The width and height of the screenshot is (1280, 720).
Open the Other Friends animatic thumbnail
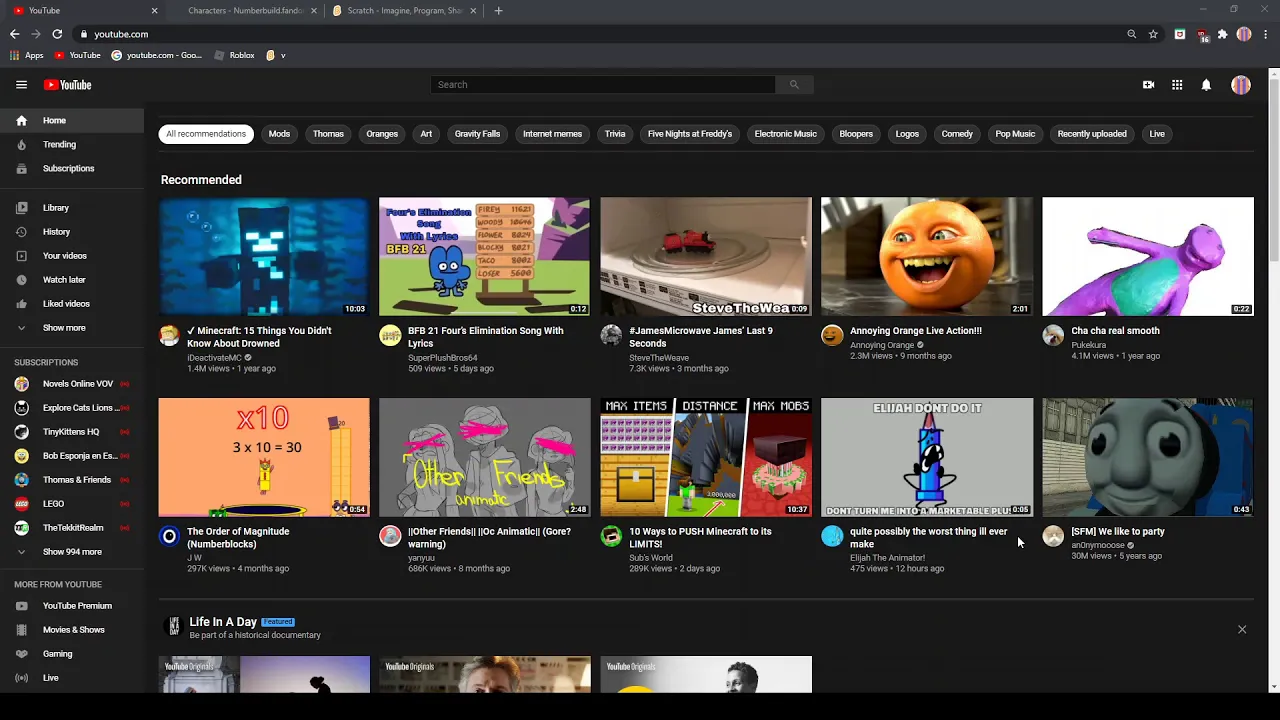click(484, 457)
